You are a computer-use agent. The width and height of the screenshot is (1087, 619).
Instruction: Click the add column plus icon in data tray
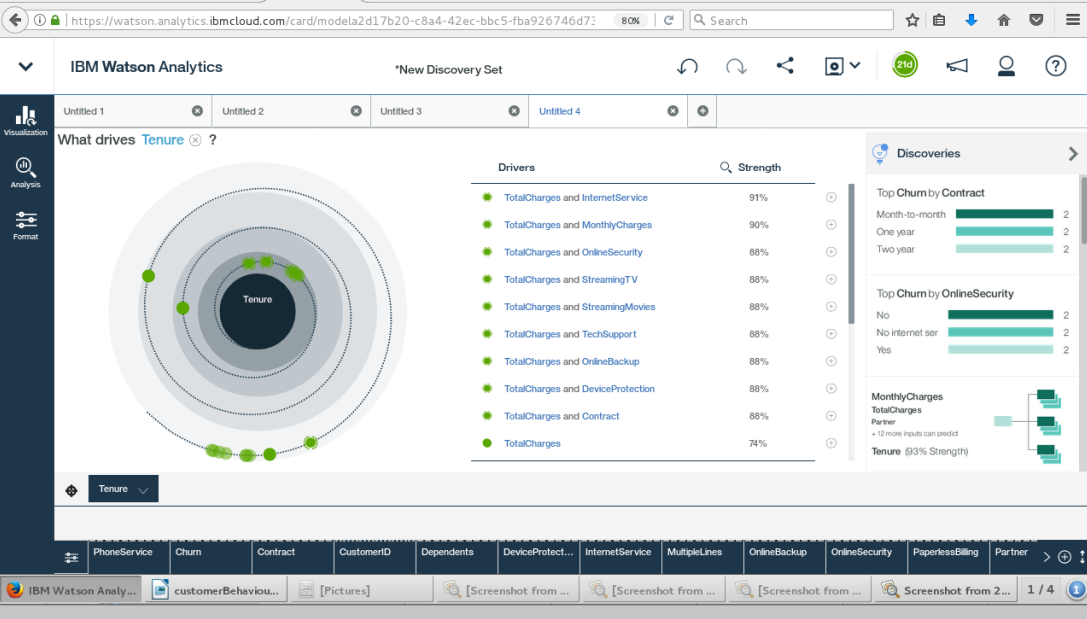[1065, 557]
